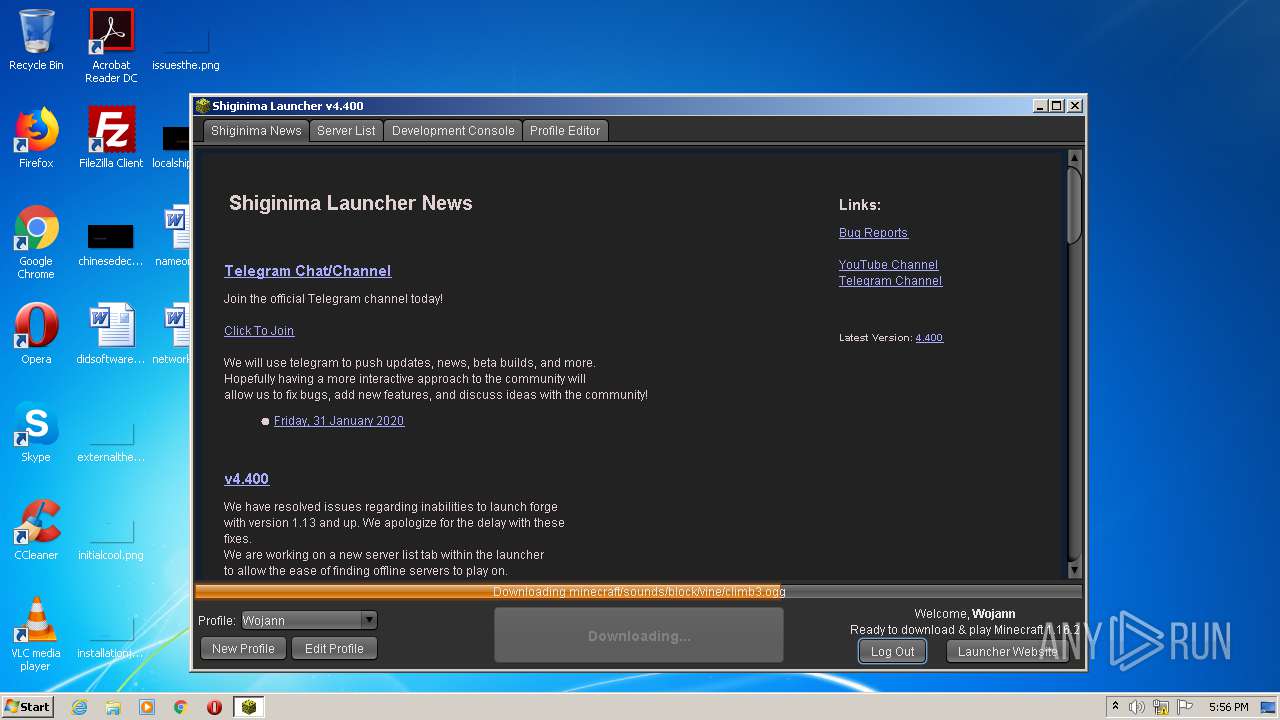This screenshot has width=1280, height=720.
Task: Click Latest Version 4.400 link
Action: tap(929, 338)
